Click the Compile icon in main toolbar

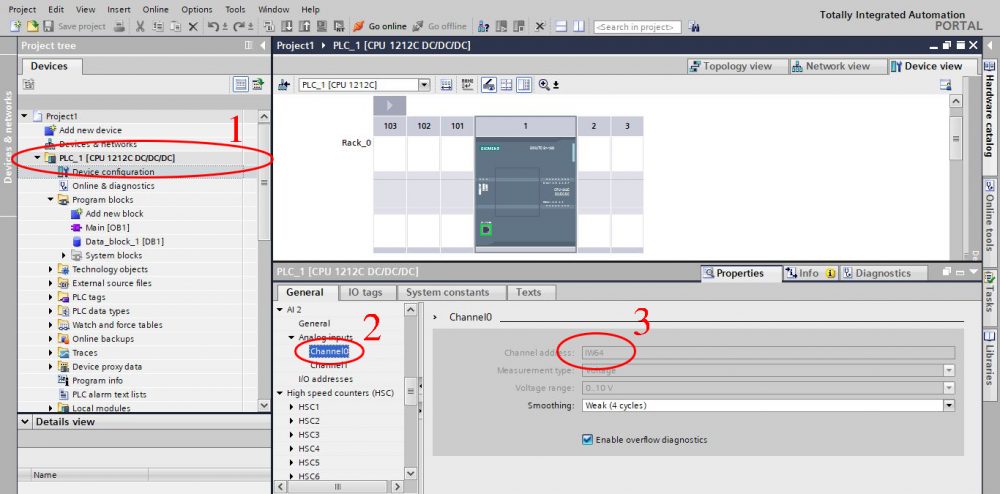pos(268,26)
